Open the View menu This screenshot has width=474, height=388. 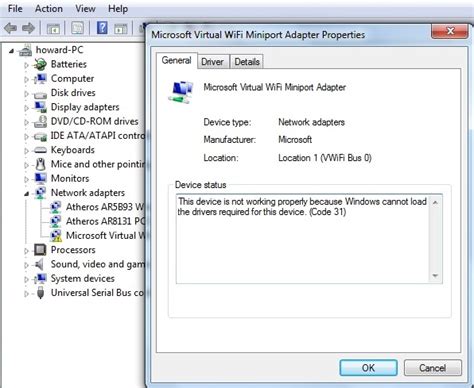85,8
